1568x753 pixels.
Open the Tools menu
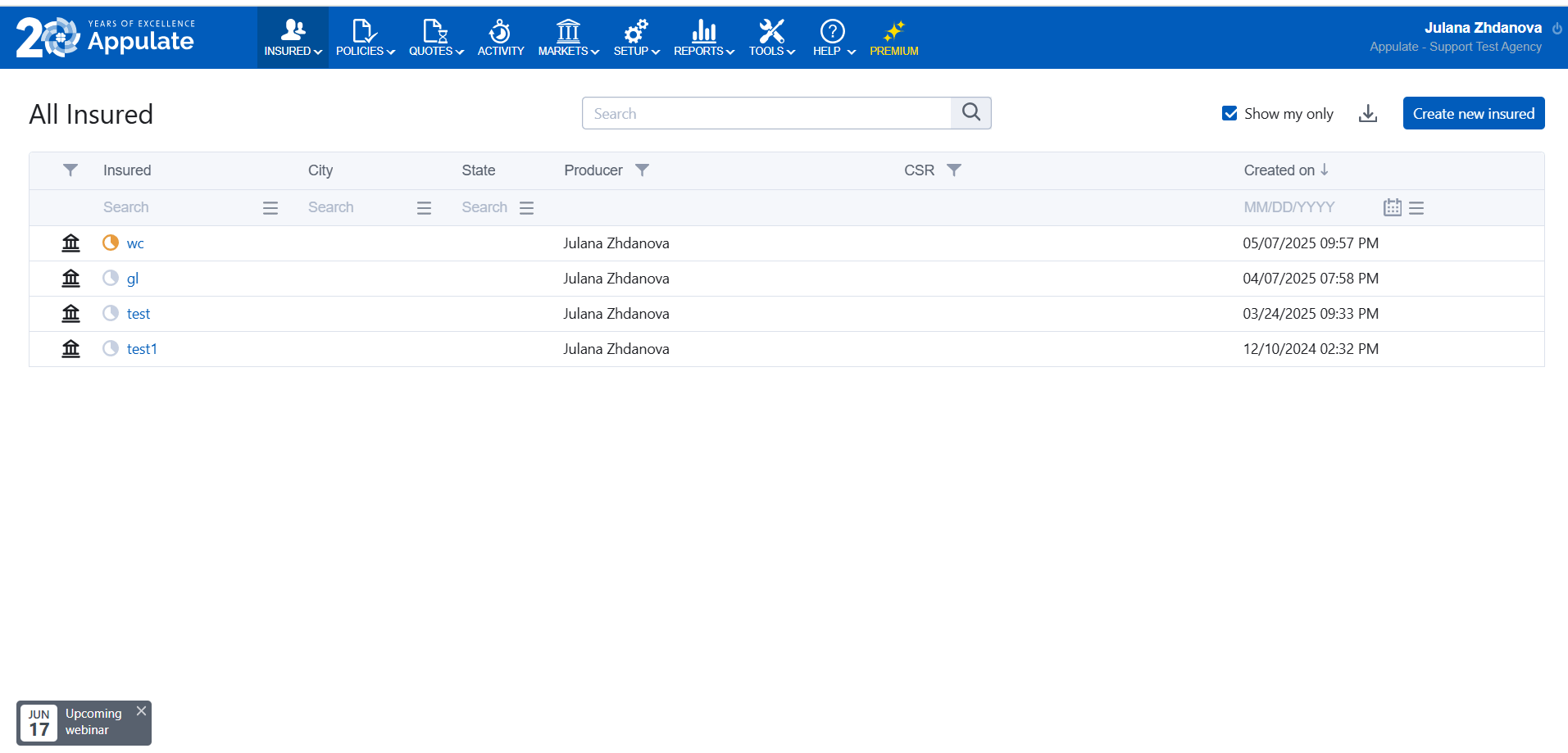pyautogui.click(x=771, y=38)
